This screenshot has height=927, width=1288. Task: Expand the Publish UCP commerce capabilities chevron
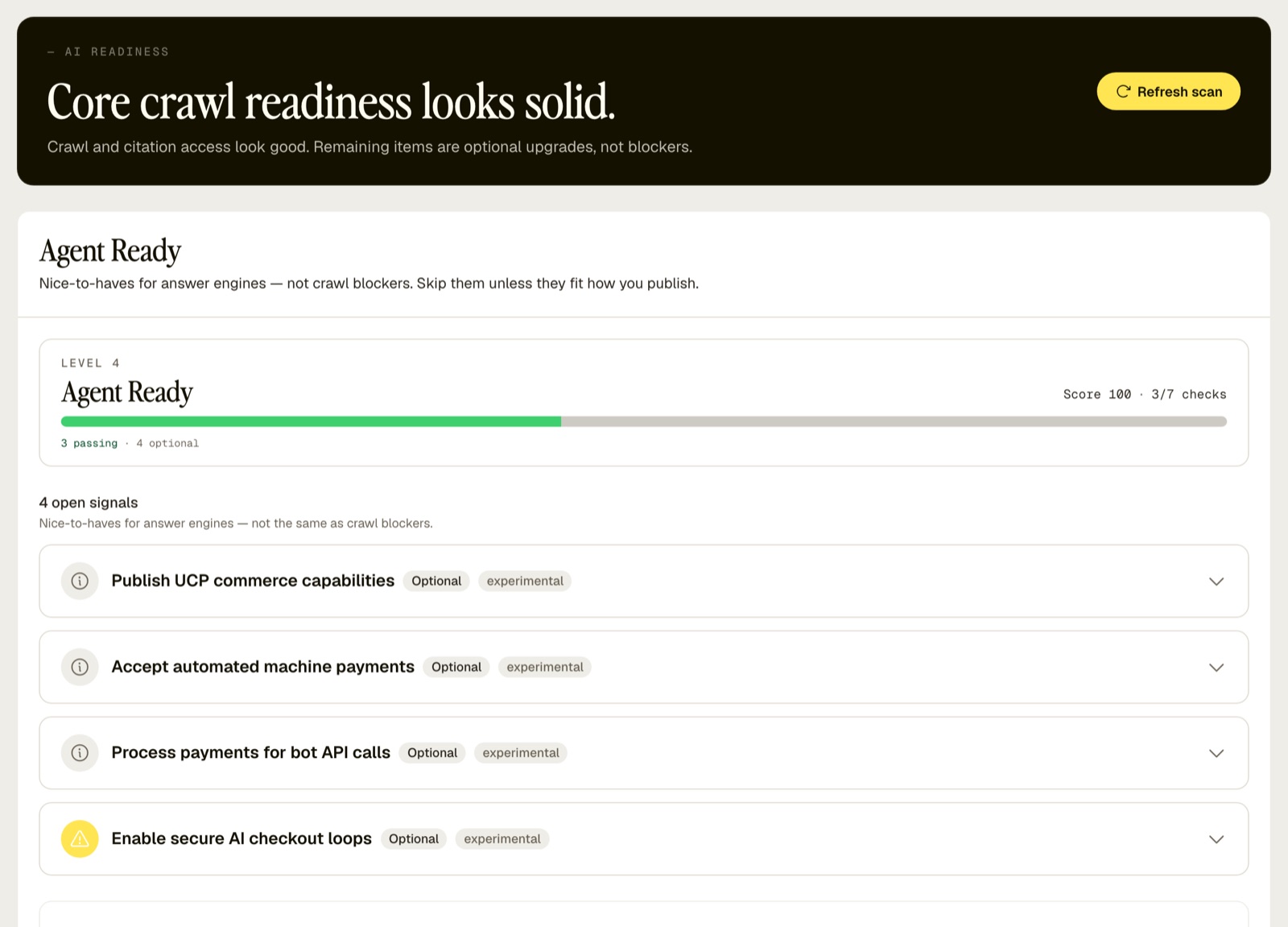click(1216, 581)
